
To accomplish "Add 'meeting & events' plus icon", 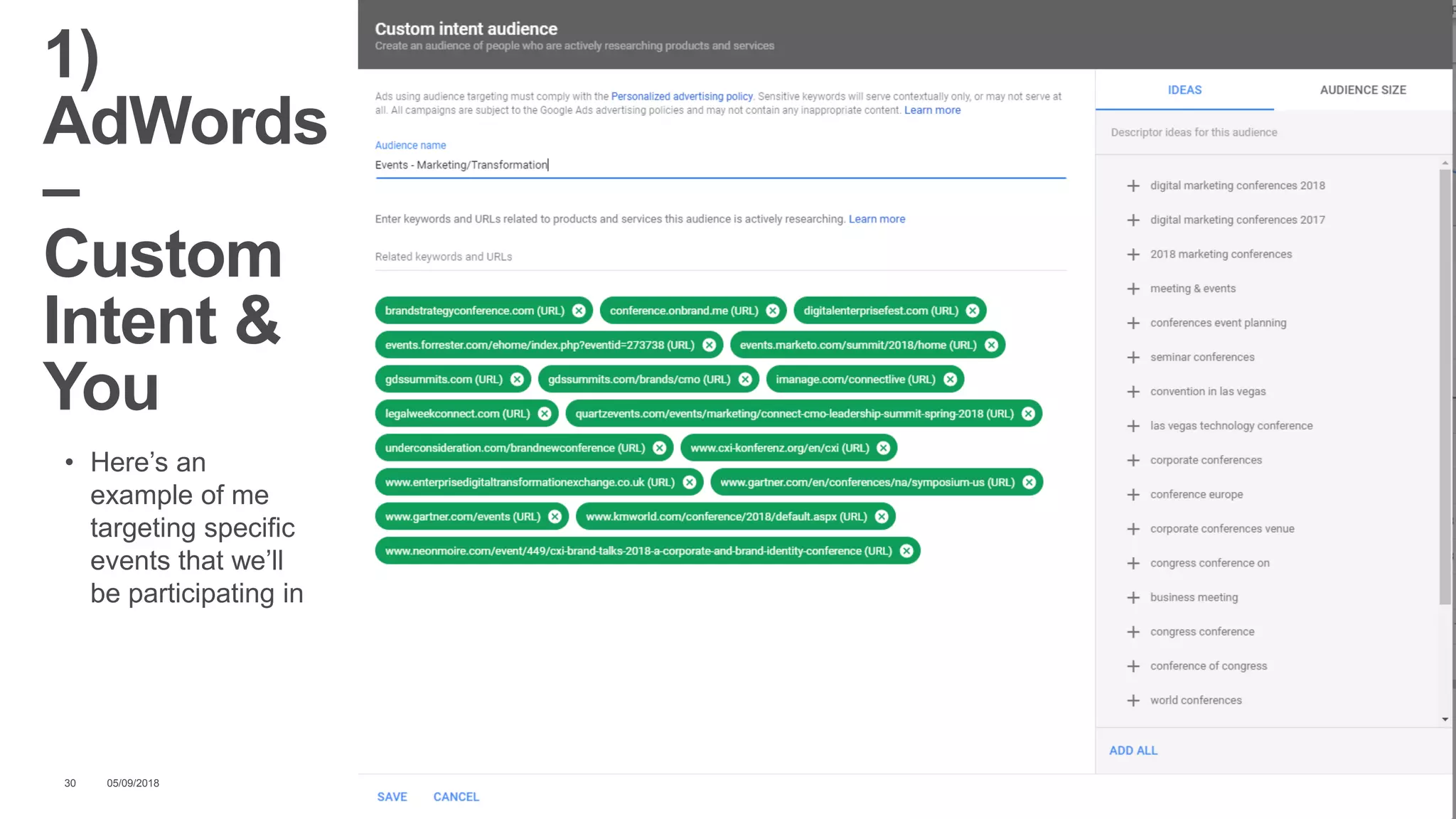I will pos(1133,289).
